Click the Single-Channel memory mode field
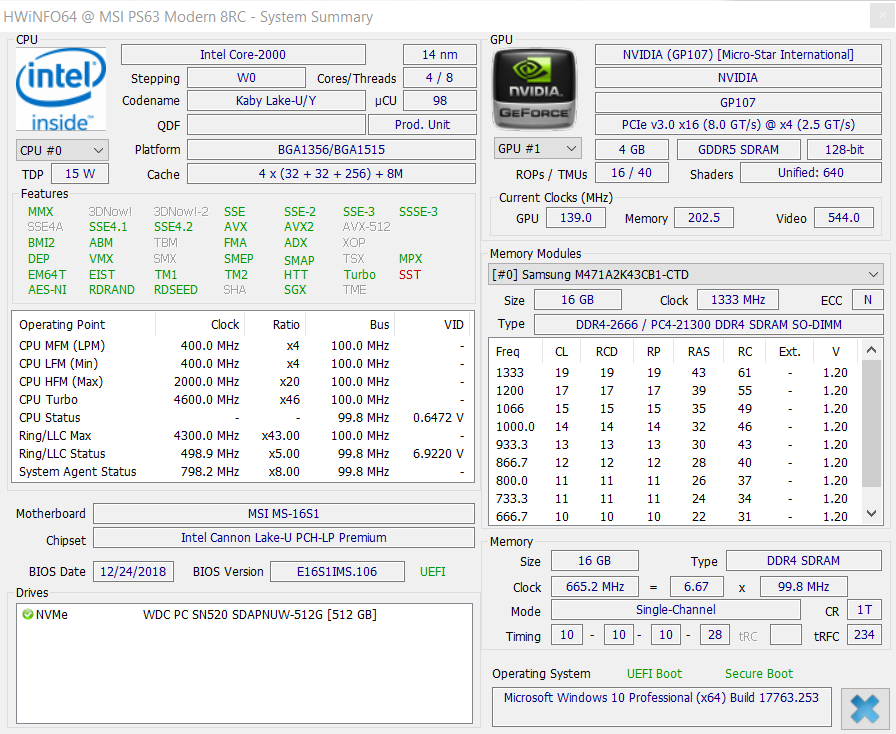896x734 pixels. 675,610
